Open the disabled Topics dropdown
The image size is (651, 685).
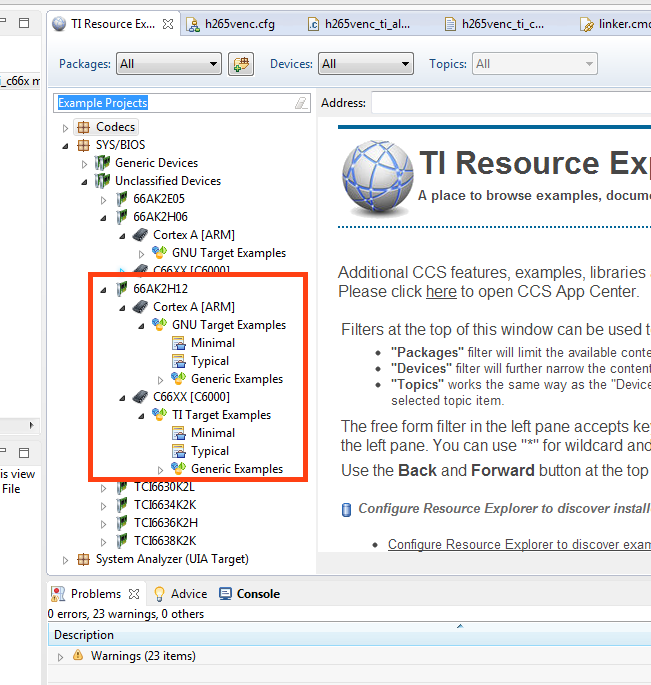534,64
